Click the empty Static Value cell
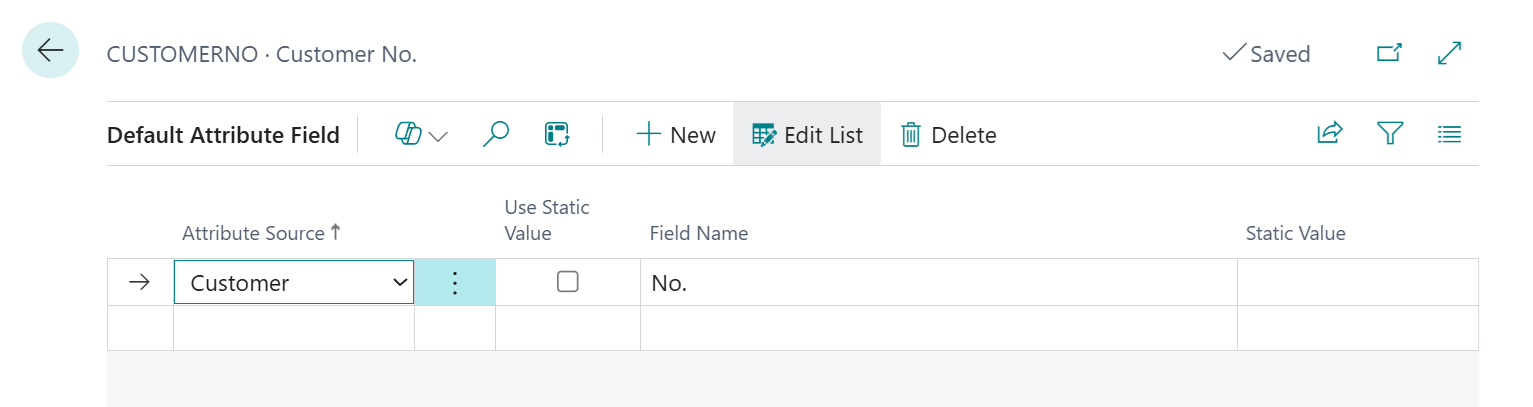 [1357, 283]
